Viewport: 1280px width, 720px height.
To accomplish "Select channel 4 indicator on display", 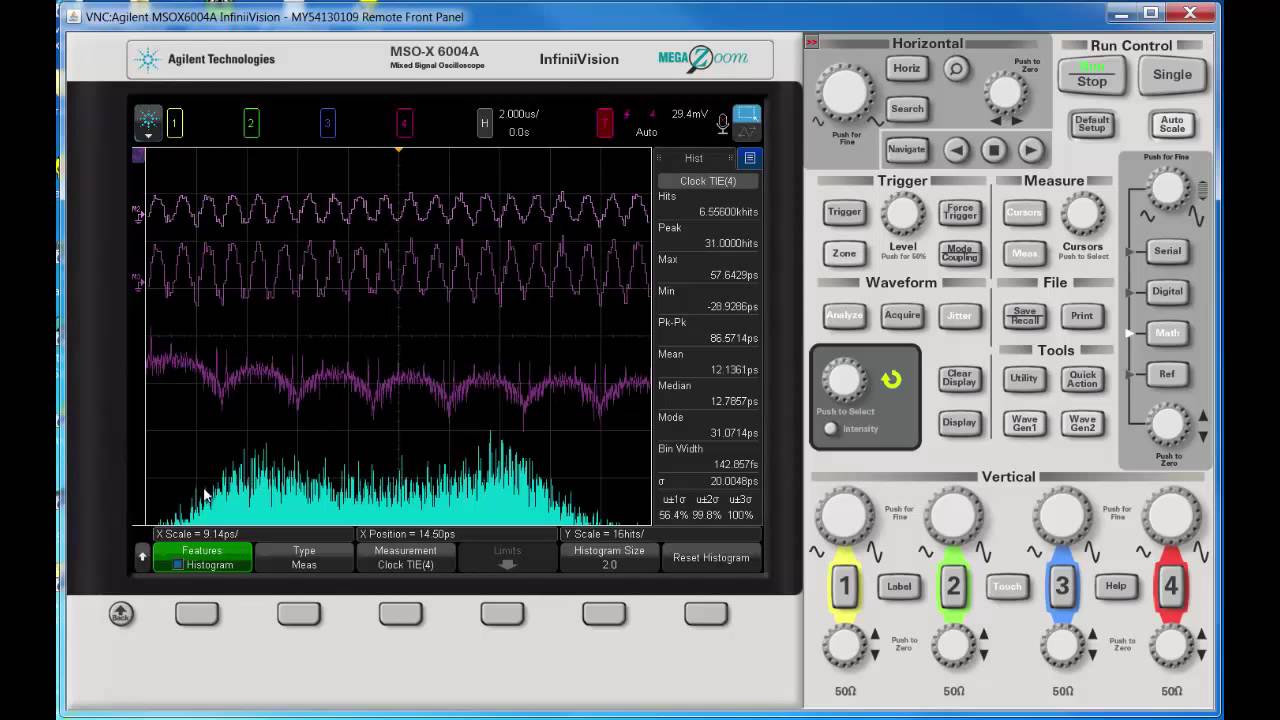I will pos(403,123).
